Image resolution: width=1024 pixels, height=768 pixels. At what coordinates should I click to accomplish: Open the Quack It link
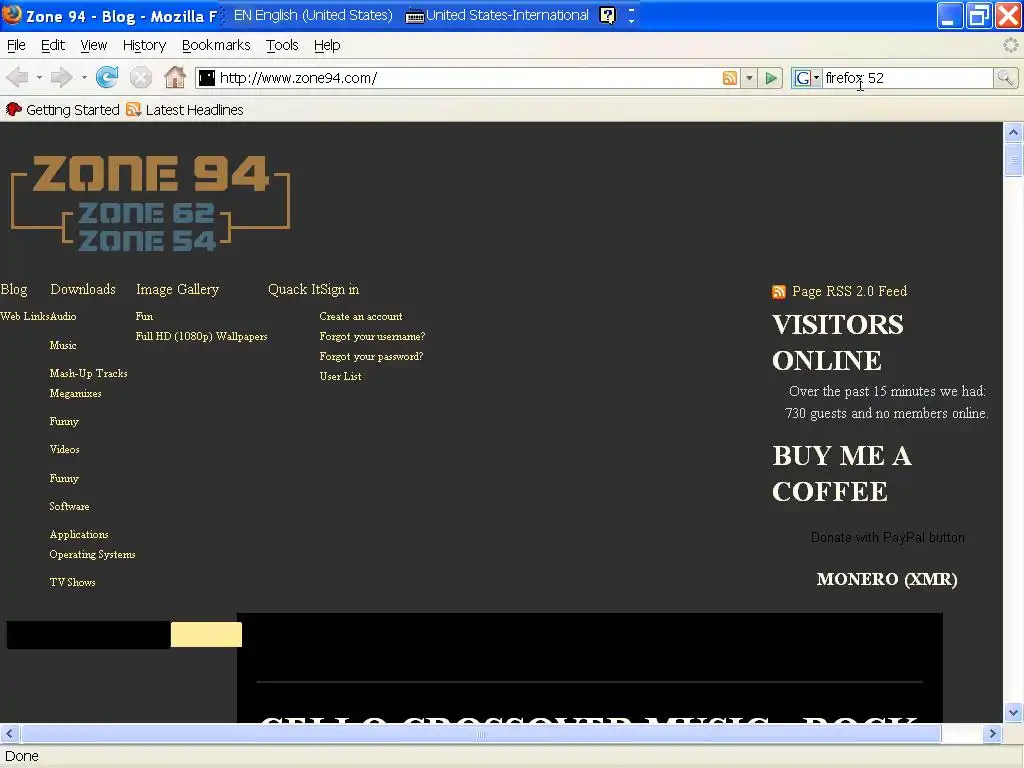pos(294,289)
